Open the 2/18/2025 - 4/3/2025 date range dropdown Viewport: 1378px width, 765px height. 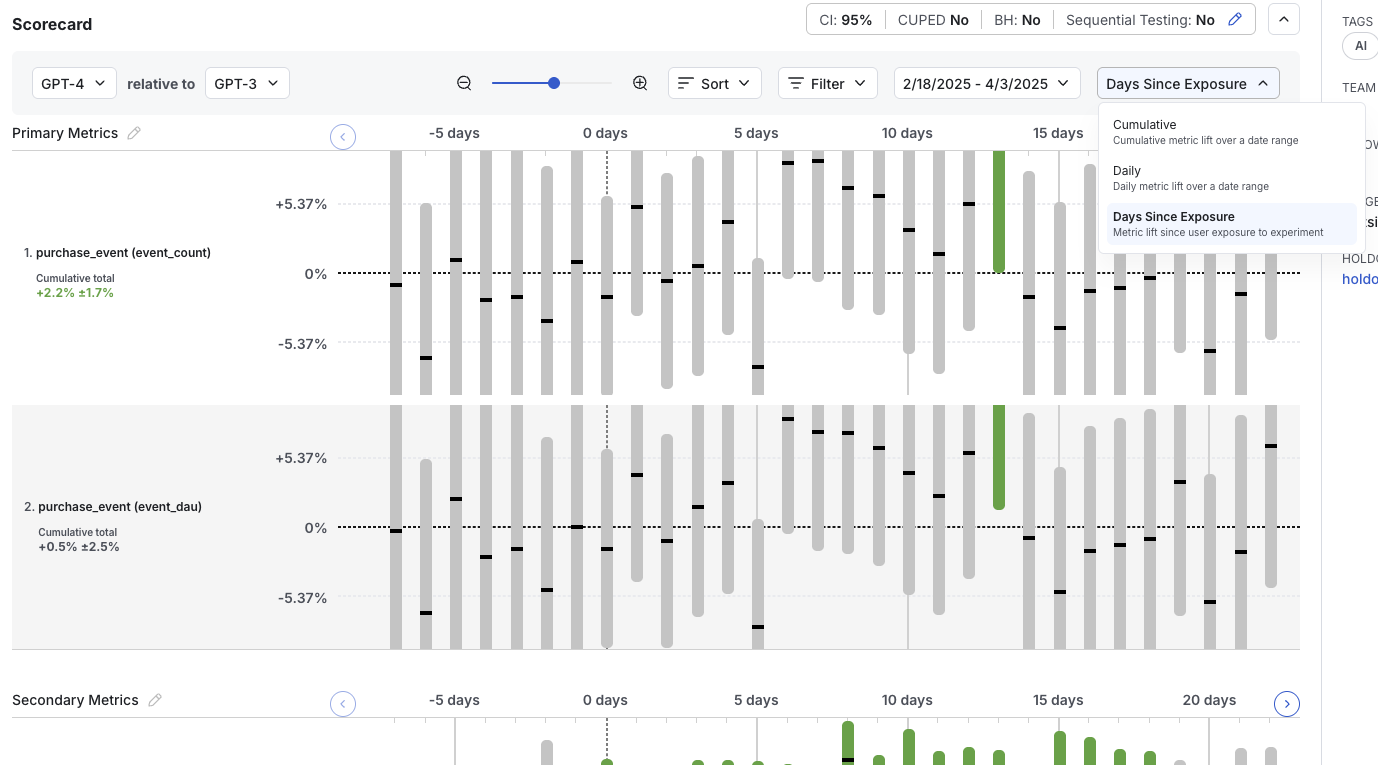click(986, 83)
